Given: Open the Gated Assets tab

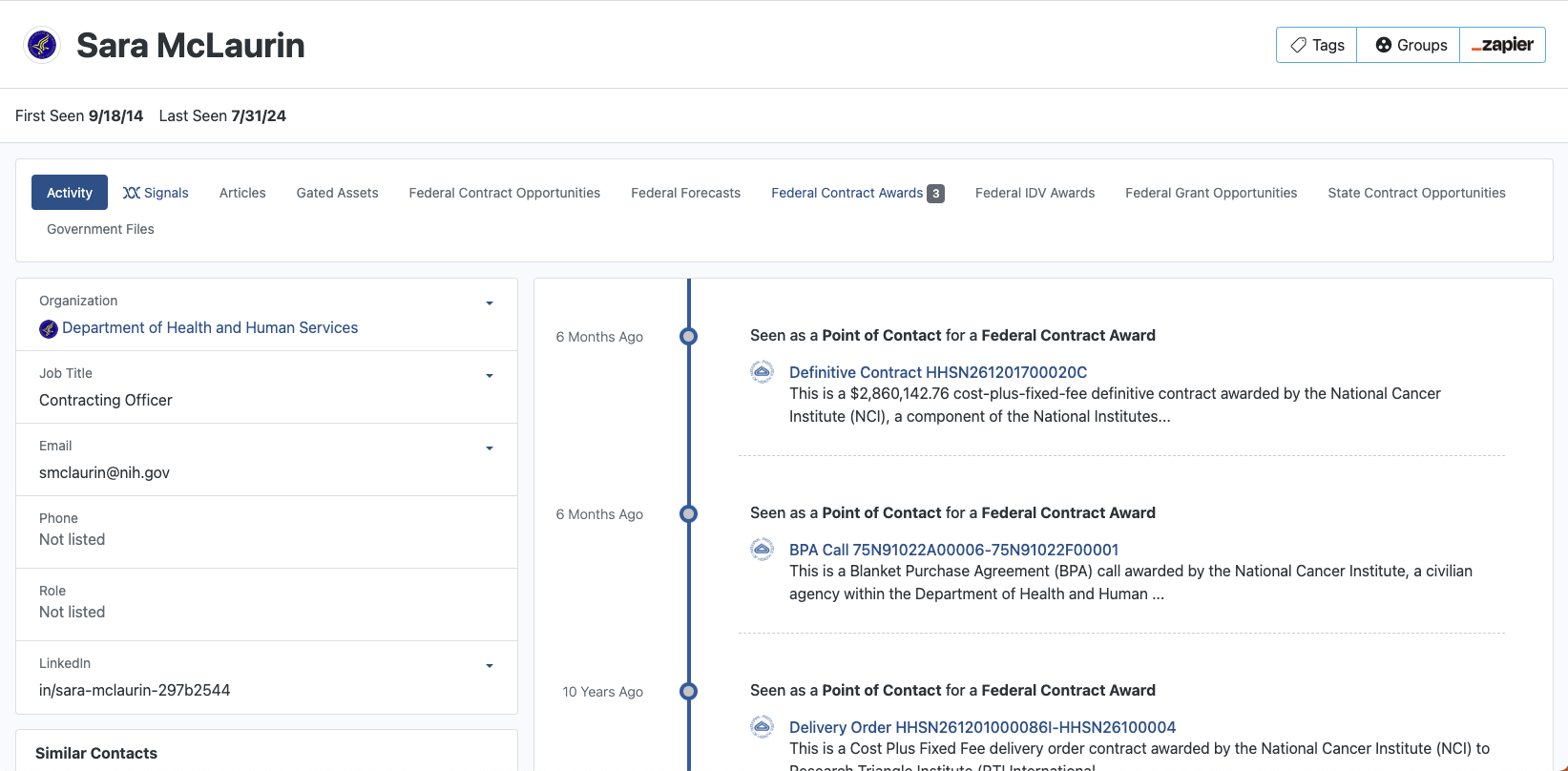Looking at the screenshot, I should 338,193.
